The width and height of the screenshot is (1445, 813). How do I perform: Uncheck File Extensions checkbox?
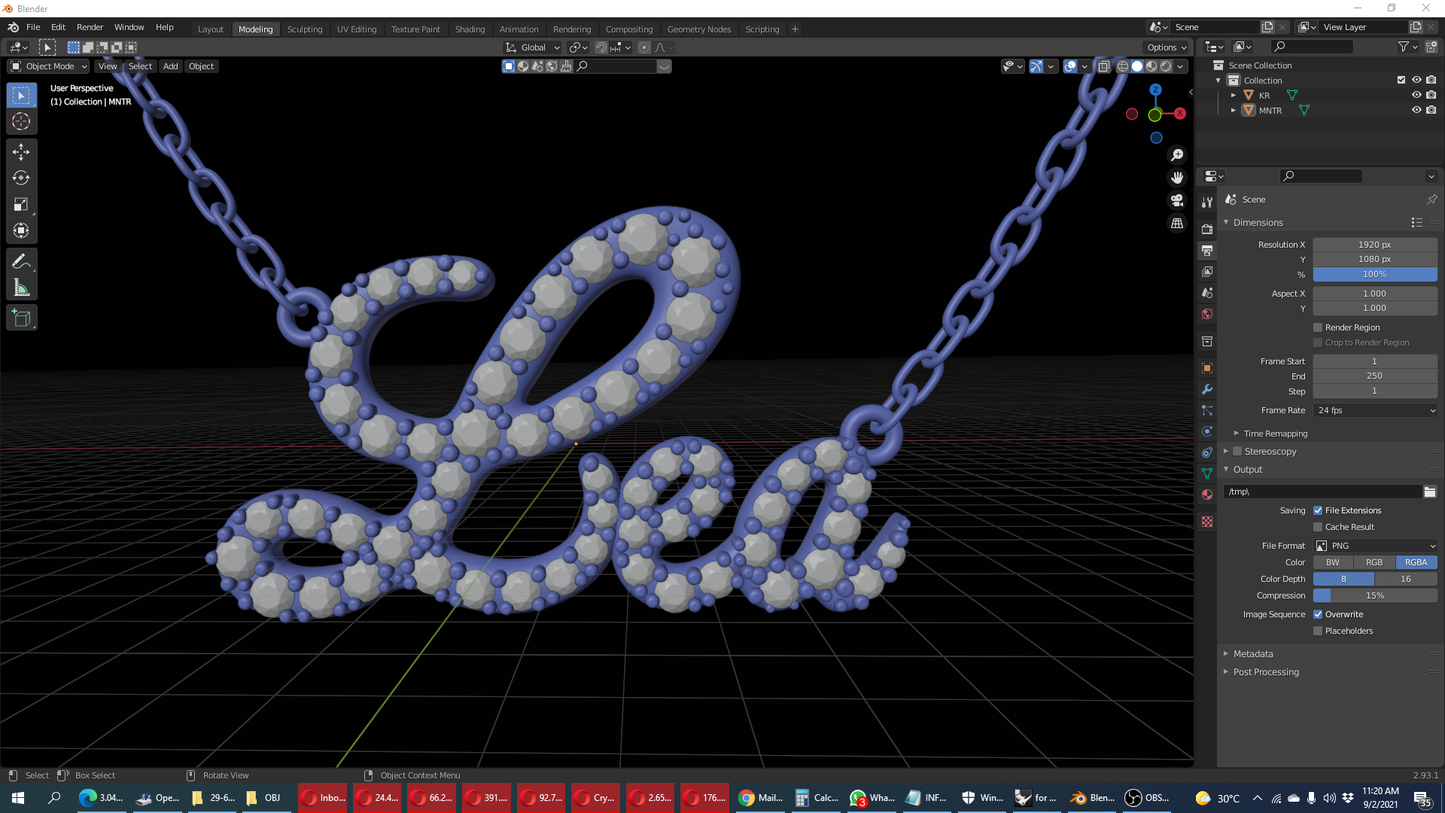(1318, 510)
